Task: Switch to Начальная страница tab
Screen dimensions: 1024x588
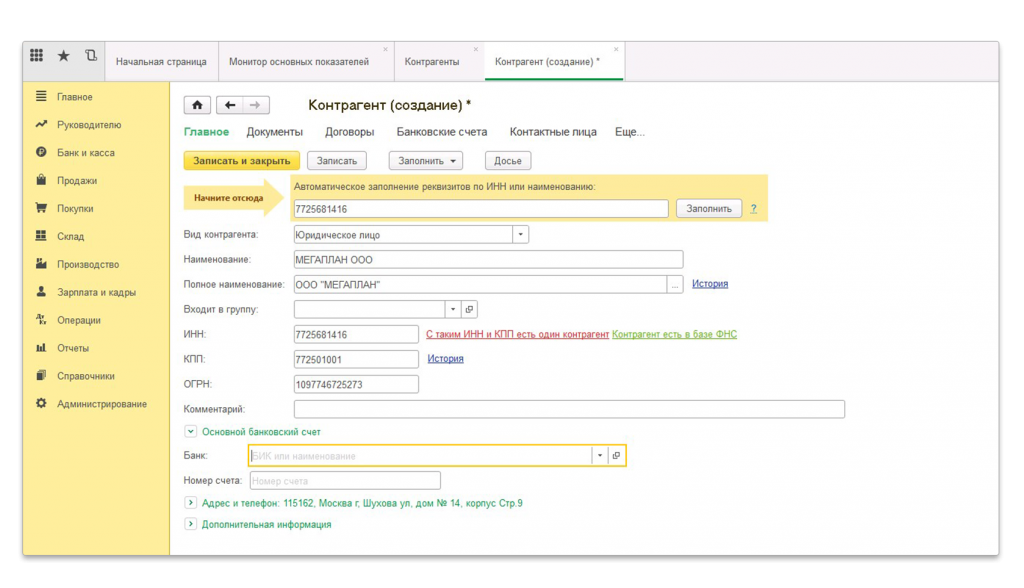Action: click(161, 61)
